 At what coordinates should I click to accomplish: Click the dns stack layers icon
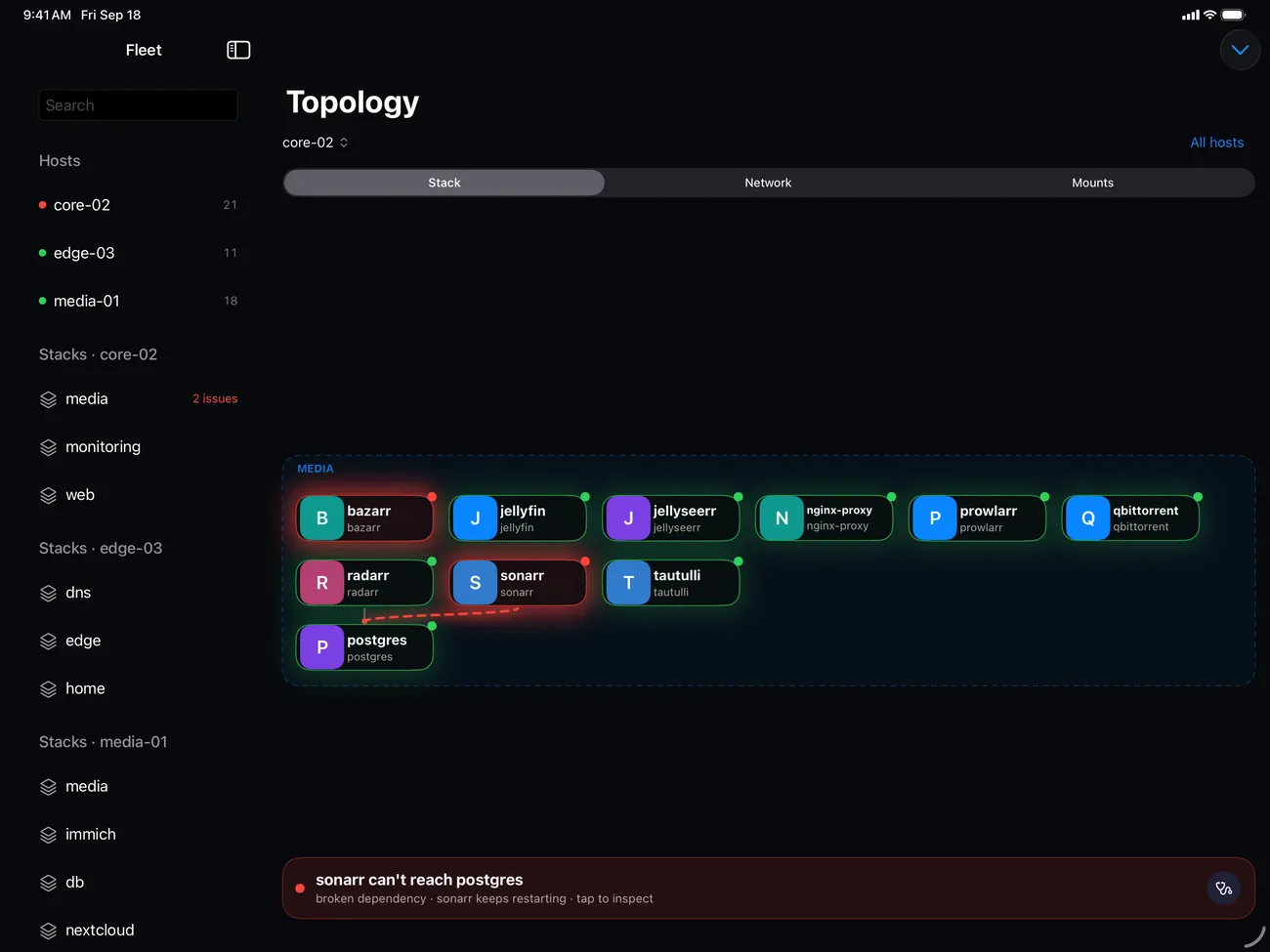coord(48,593)
